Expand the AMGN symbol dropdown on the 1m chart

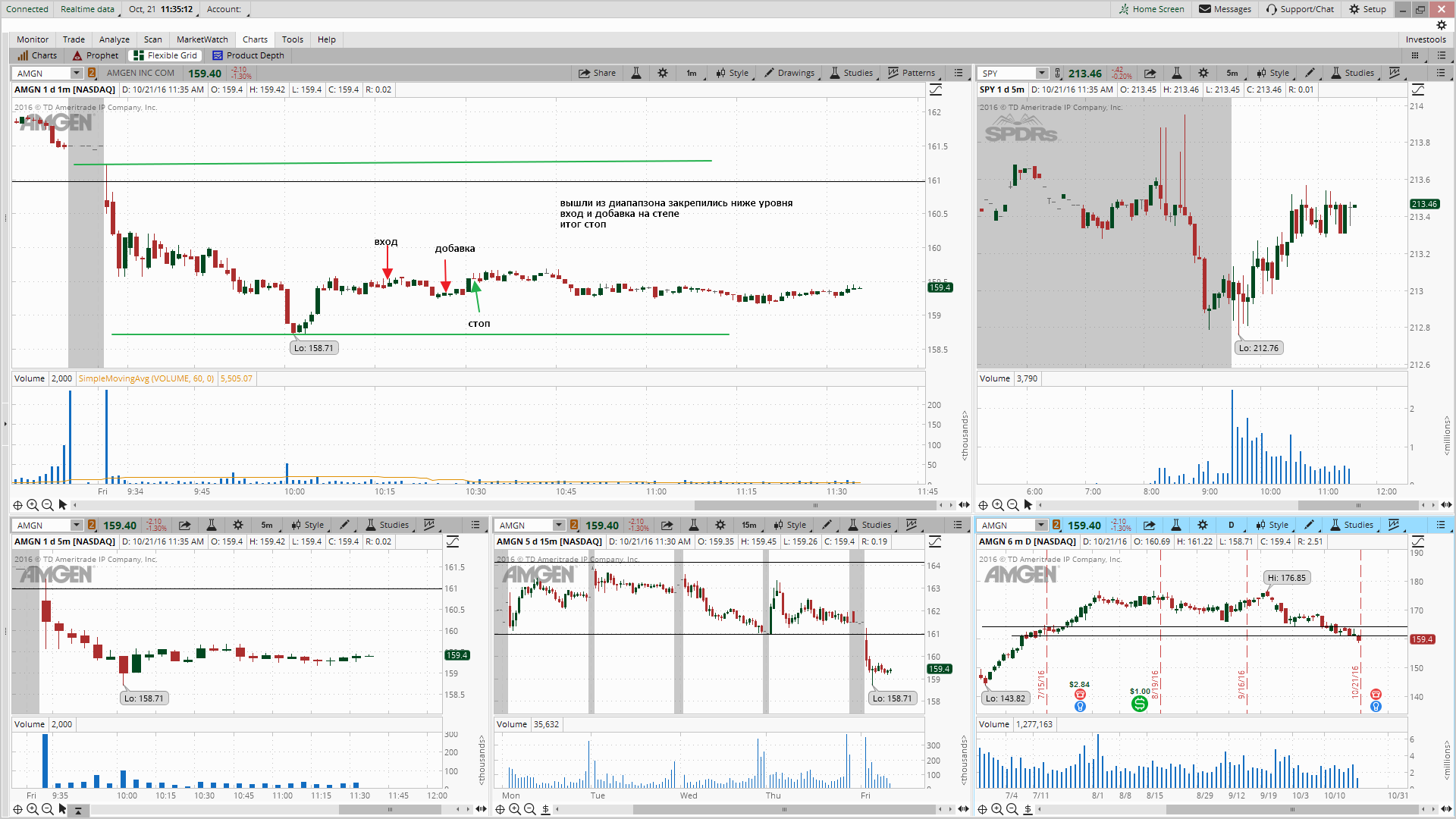(x=77, y=74)
